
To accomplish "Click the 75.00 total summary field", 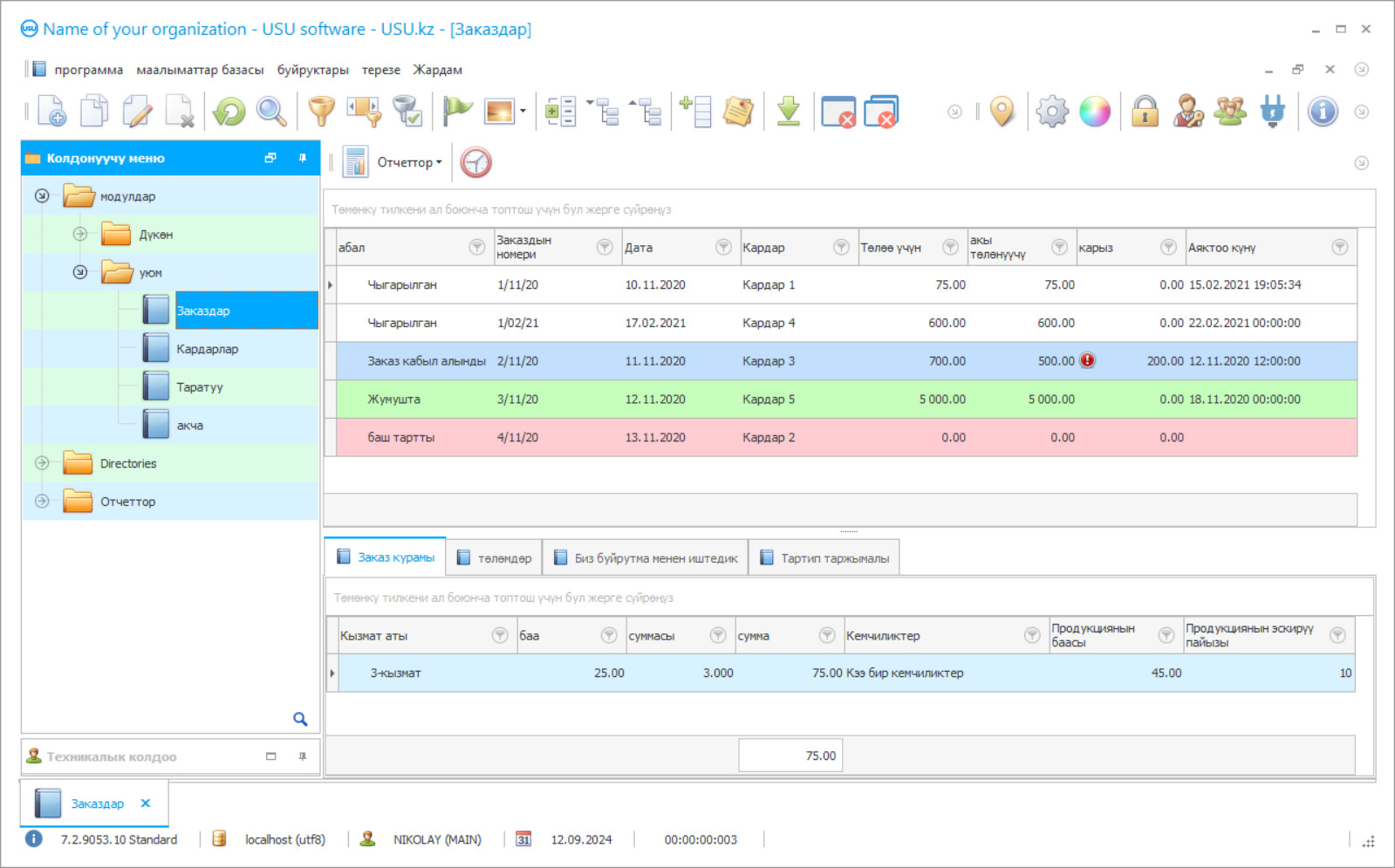I will point(790,755).
